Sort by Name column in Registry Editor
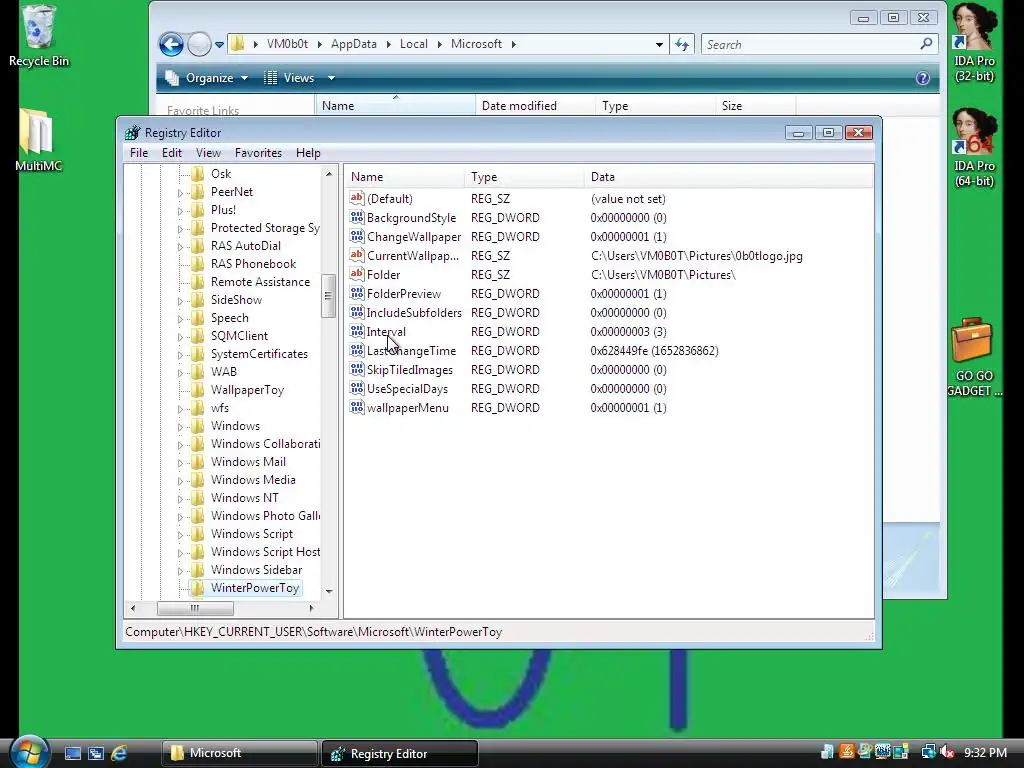Image resolution: width=1024 pixels, height=768 pixels. tap(404, 177)
